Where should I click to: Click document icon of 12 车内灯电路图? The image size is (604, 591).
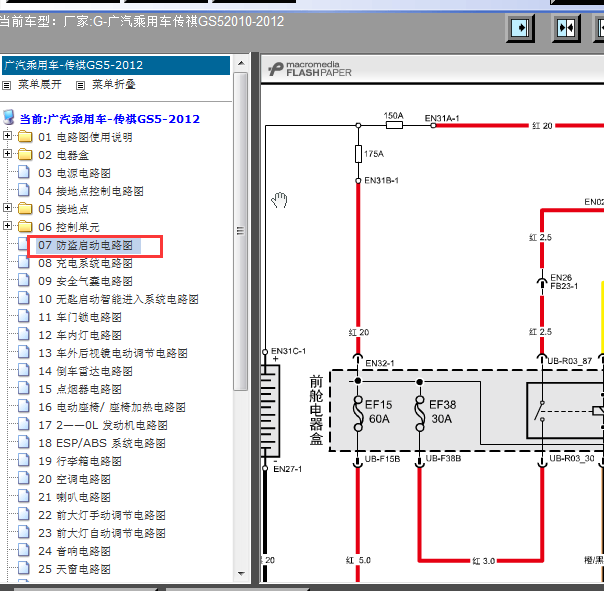pyautogui.click(x=24, y=334)
